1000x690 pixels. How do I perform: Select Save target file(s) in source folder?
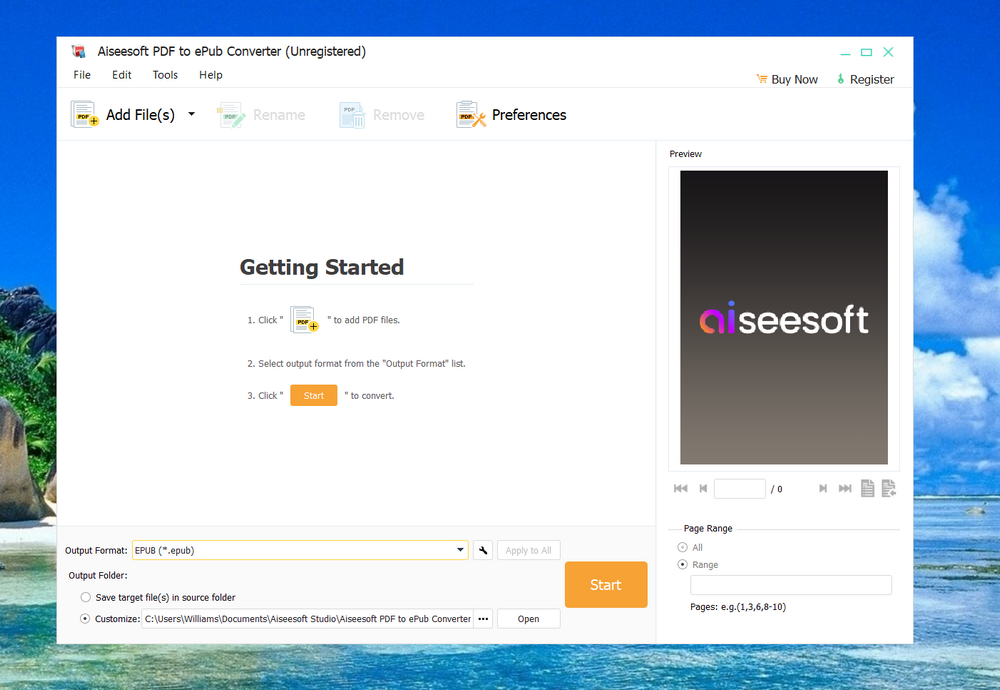coord(85,598)
